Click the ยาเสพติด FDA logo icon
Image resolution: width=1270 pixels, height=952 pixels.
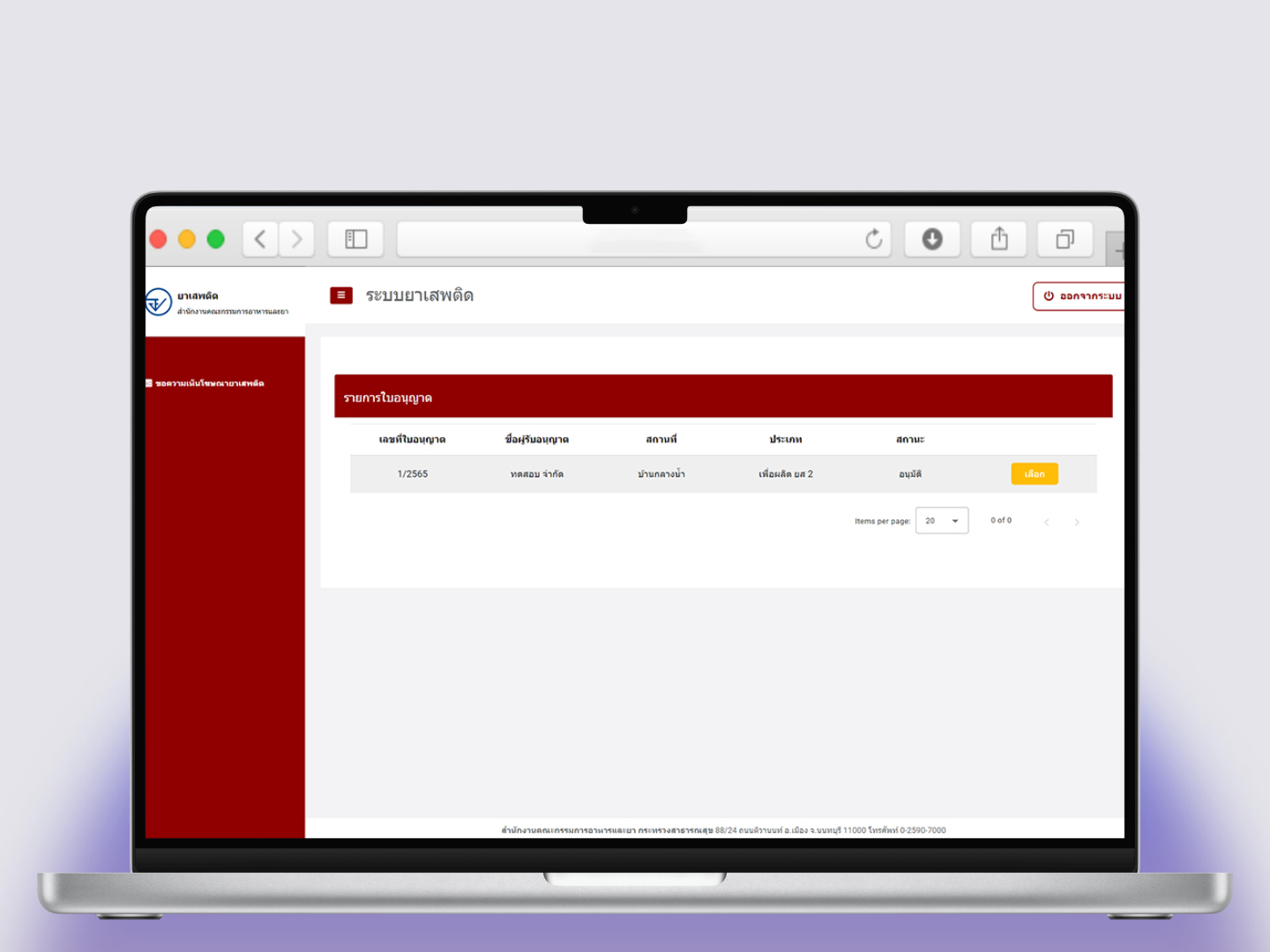point(159,302)
